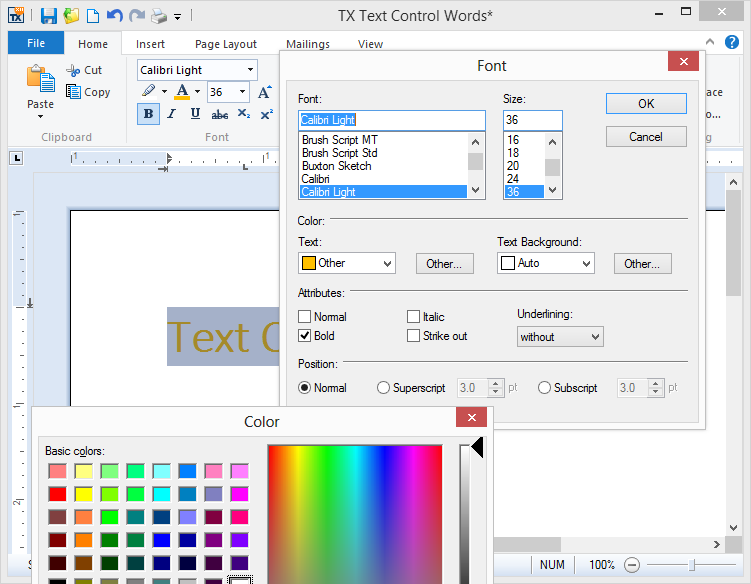Uncheck the Bold attribute checkbox
This screenshot has height=584, width=751.
305,336
